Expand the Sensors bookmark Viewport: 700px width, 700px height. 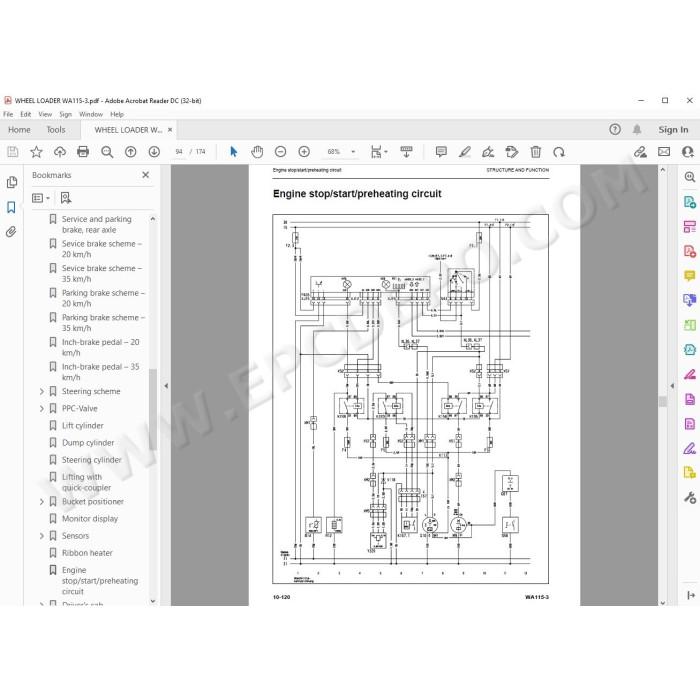[42, 536]
